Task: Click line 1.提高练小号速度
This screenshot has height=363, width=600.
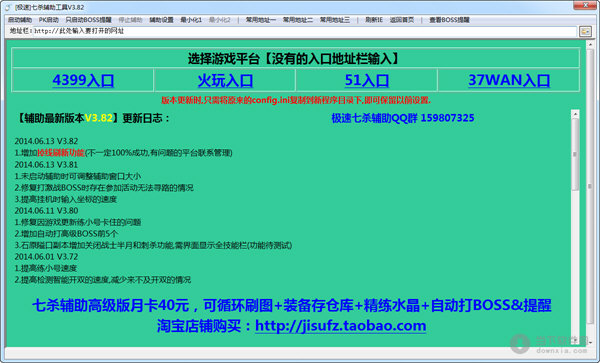Action: [x=46, y=268]
